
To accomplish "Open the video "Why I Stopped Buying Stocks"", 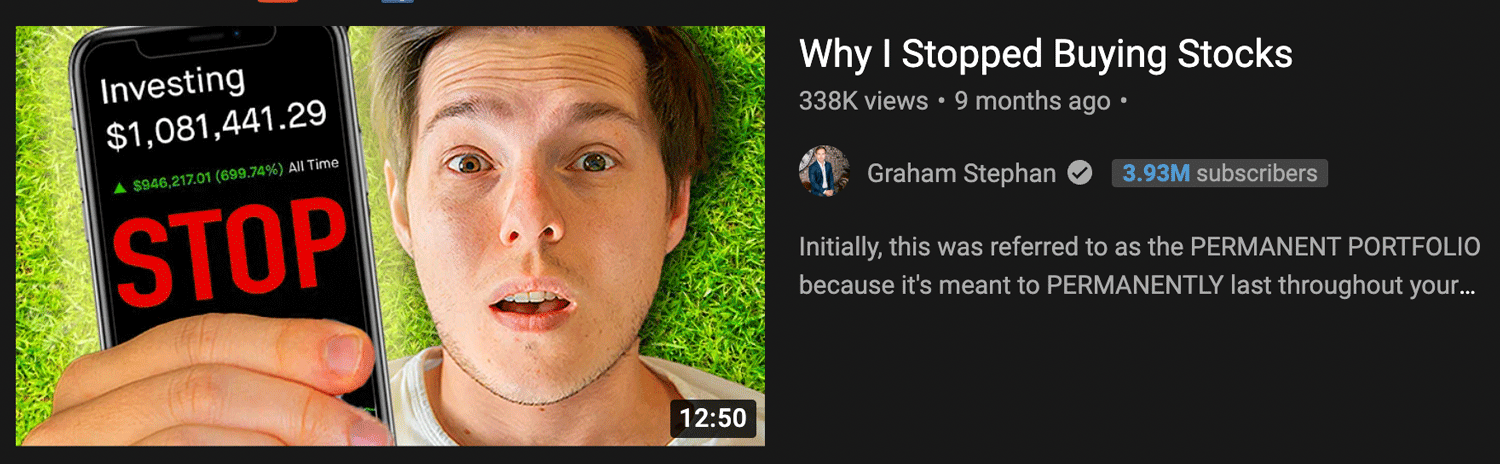I will click(1046, 54).
